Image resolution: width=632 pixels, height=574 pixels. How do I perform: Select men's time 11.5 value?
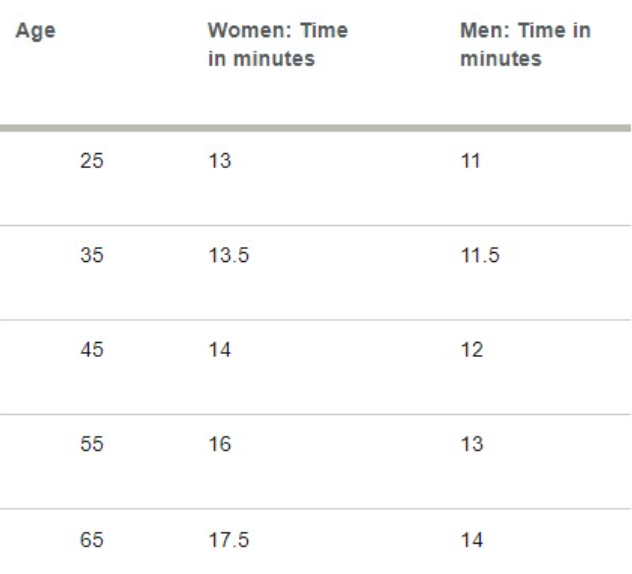[x=480, y=255]
